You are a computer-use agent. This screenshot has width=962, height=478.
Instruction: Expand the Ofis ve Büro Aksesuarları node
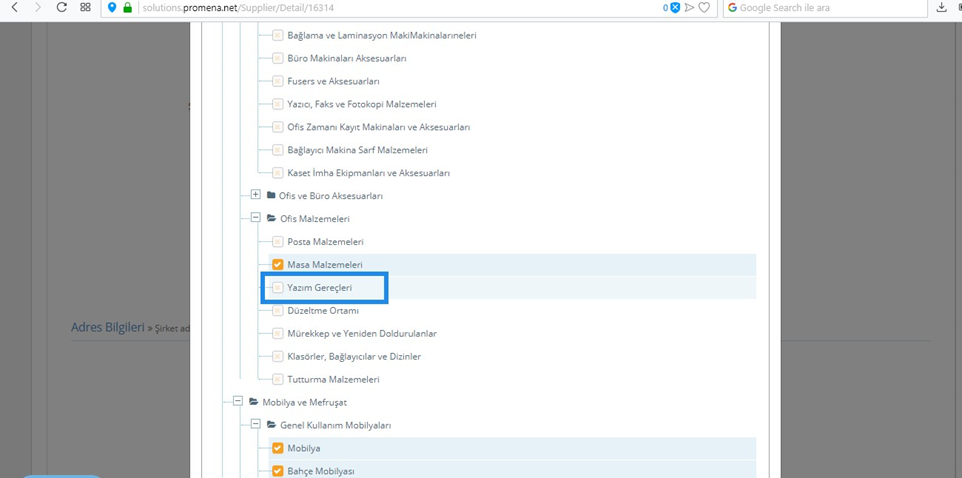point(255,195)
